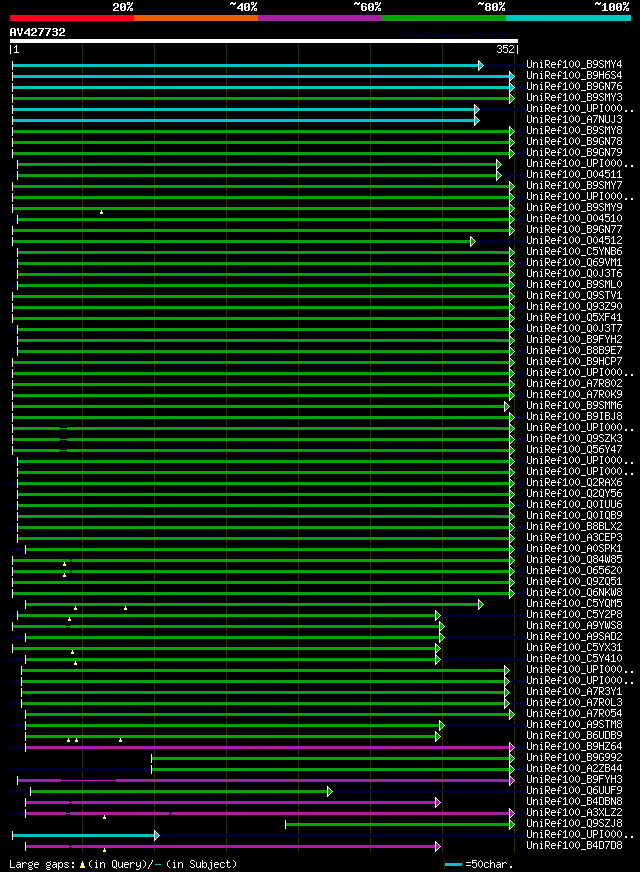The height and width of the screenshot is (872, 640).
Task: Select hit UniRef100_A9STM8
Action: click(x=574, y=724)
